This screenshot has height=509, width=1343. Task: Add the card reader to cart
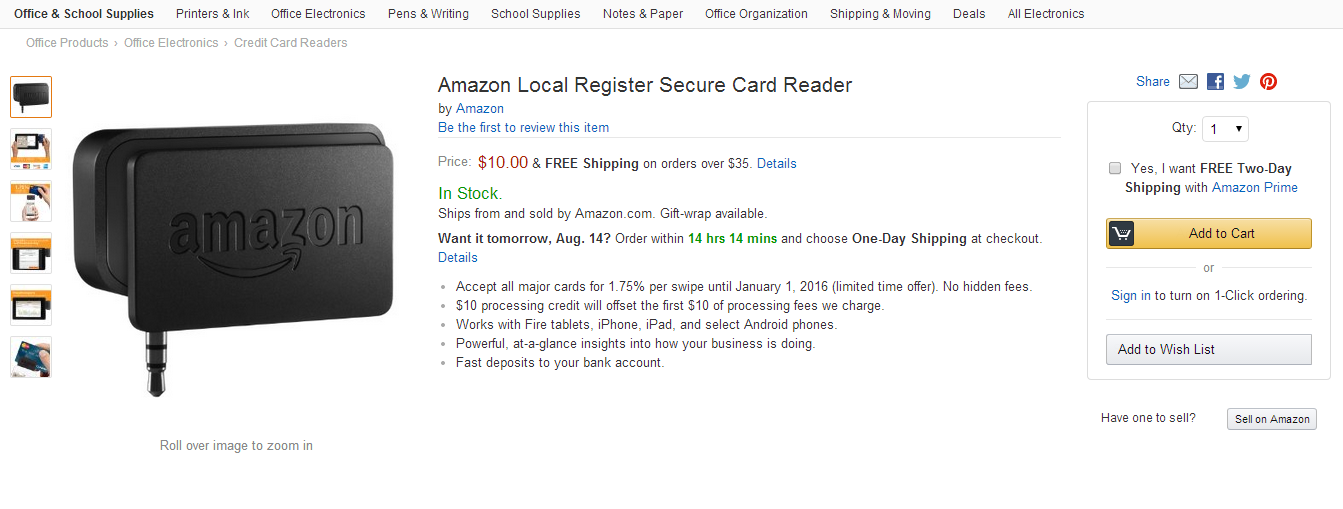pyautogui.click(x=1209, y=233)
